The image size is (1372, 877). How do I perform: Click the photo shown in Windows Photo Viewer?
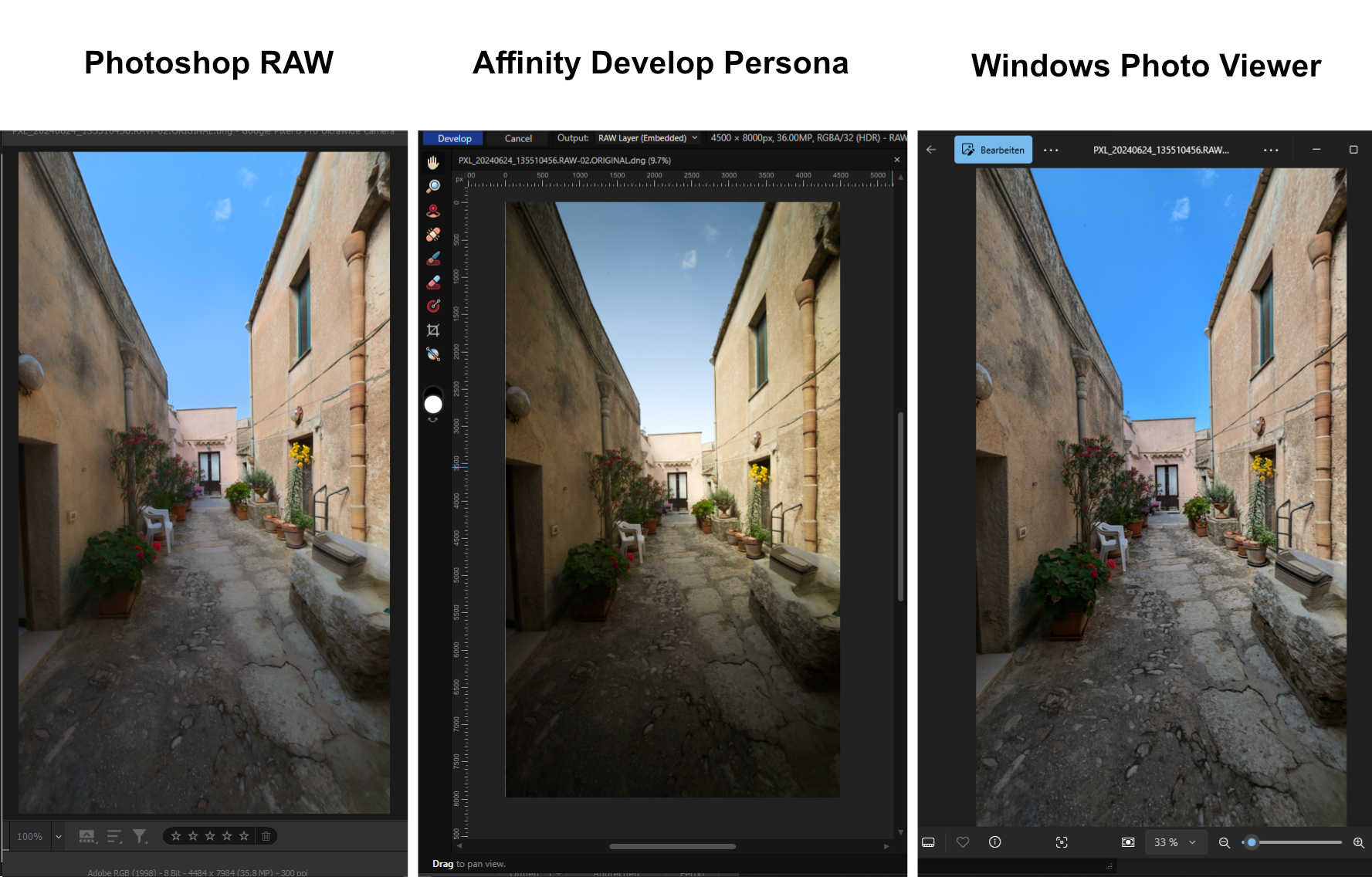(x=1160, y=497)
